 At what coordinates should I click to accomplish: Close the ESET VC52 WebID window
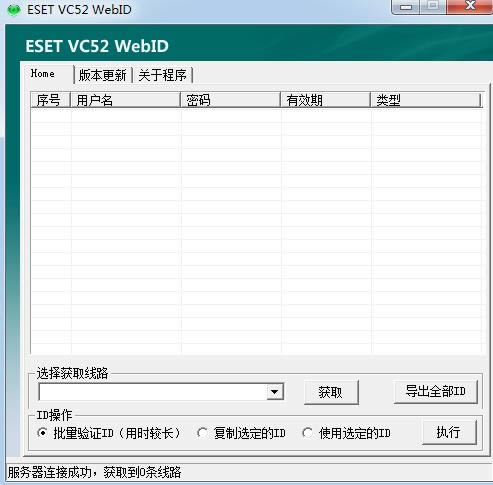pos(470,6)
